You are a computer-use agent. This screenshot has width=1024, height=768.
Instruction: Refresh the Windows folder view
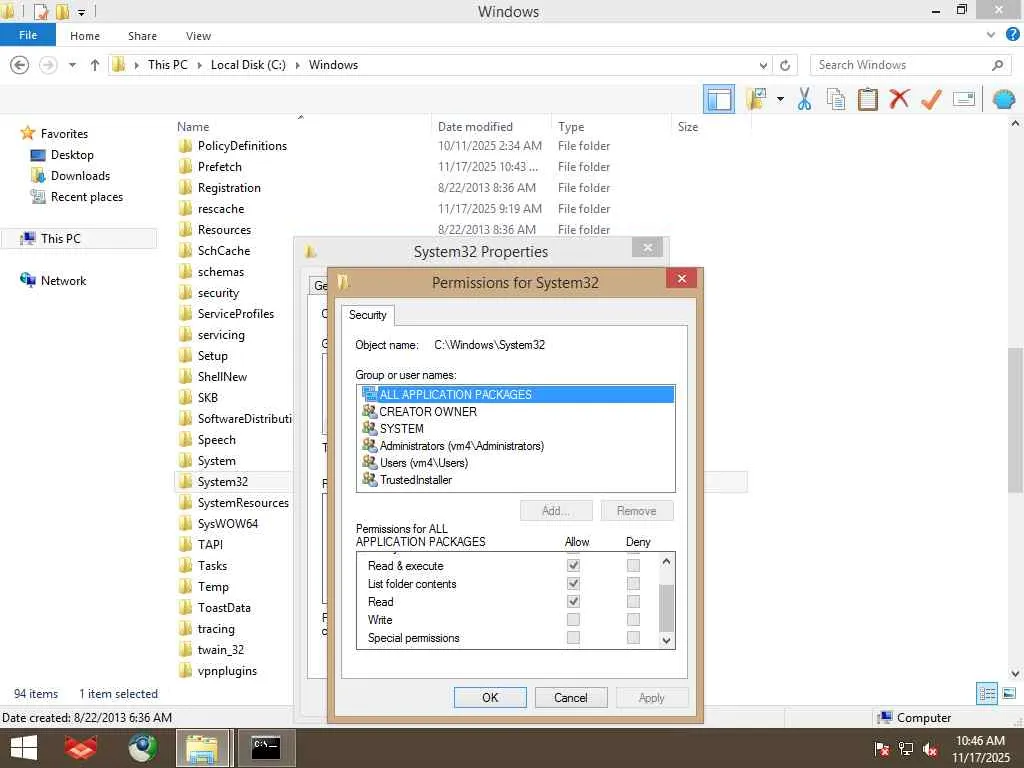[785, 65]
